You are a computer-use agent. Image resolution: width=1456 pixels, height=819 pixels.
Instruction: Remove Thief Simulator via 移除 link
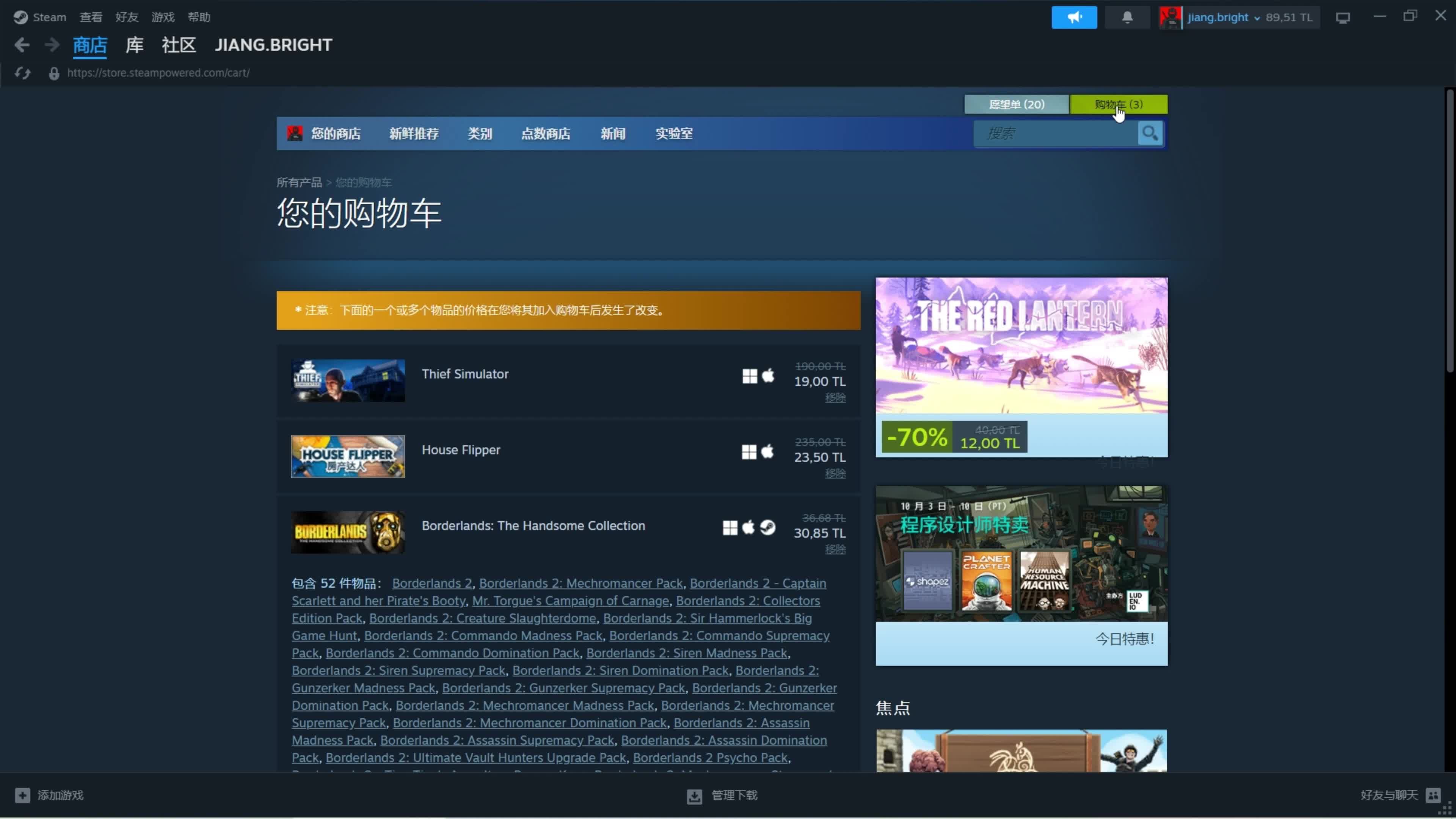point(835,397)
